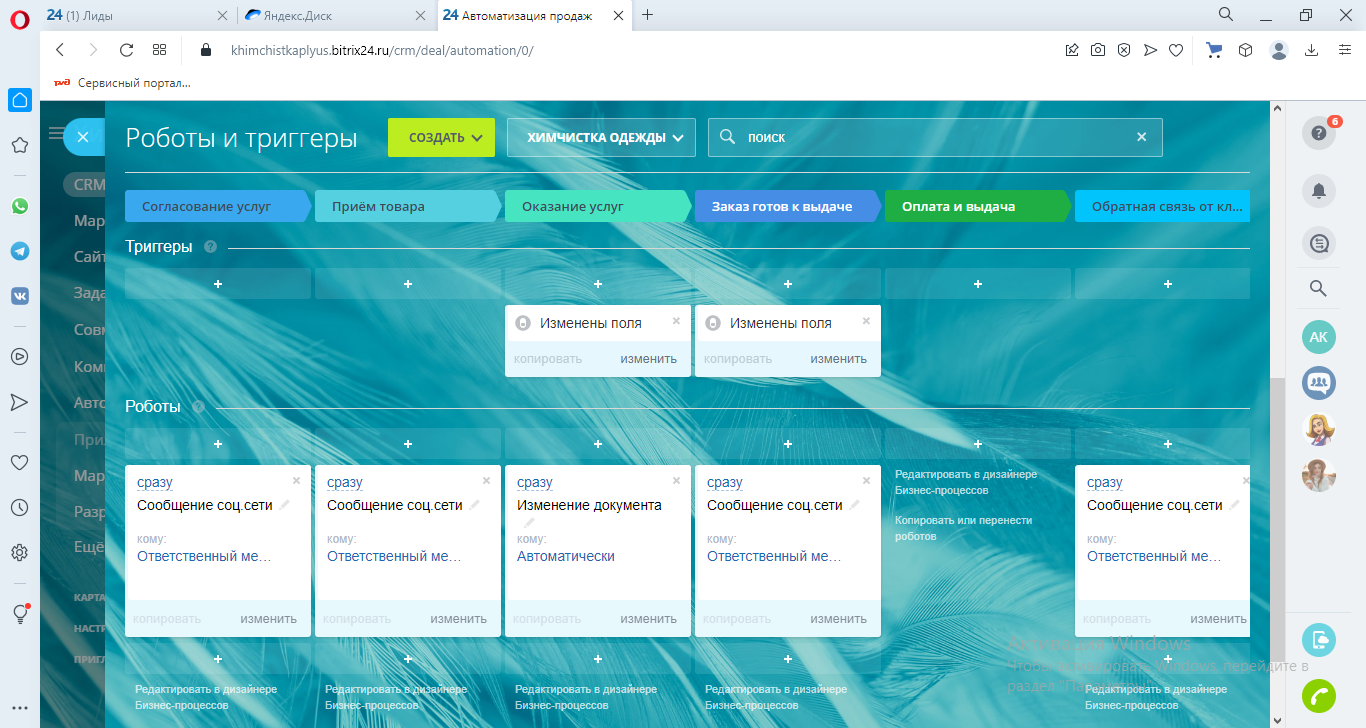This screenshot has width=1366, height=728.
Task: Open Telegram in the Opera sidebar
Action: point(19,251)
